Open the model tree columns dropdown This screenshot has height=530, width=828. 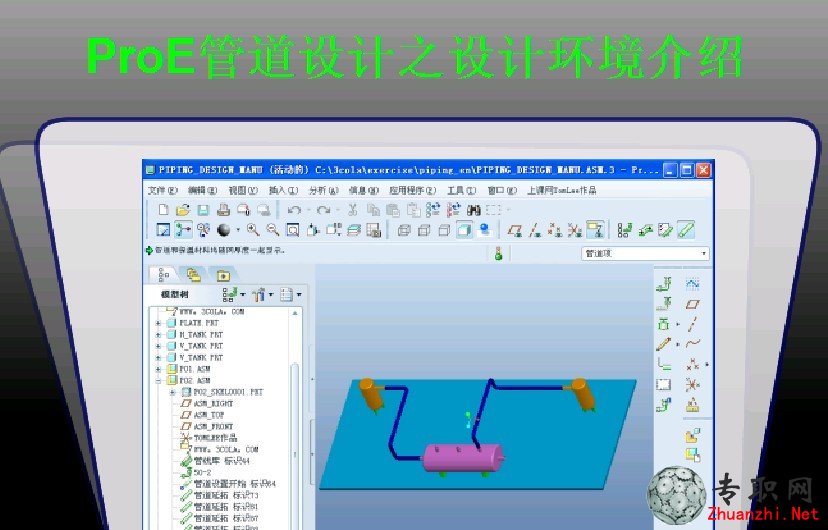290,295
